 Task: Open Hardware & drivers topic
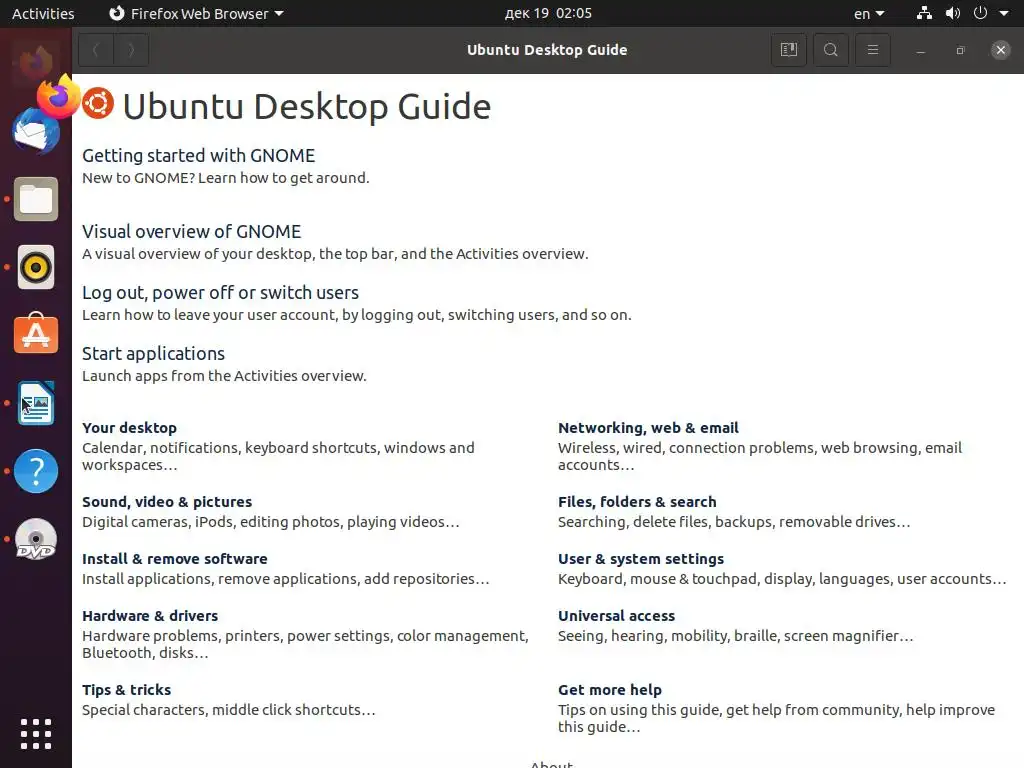[150, 615]
